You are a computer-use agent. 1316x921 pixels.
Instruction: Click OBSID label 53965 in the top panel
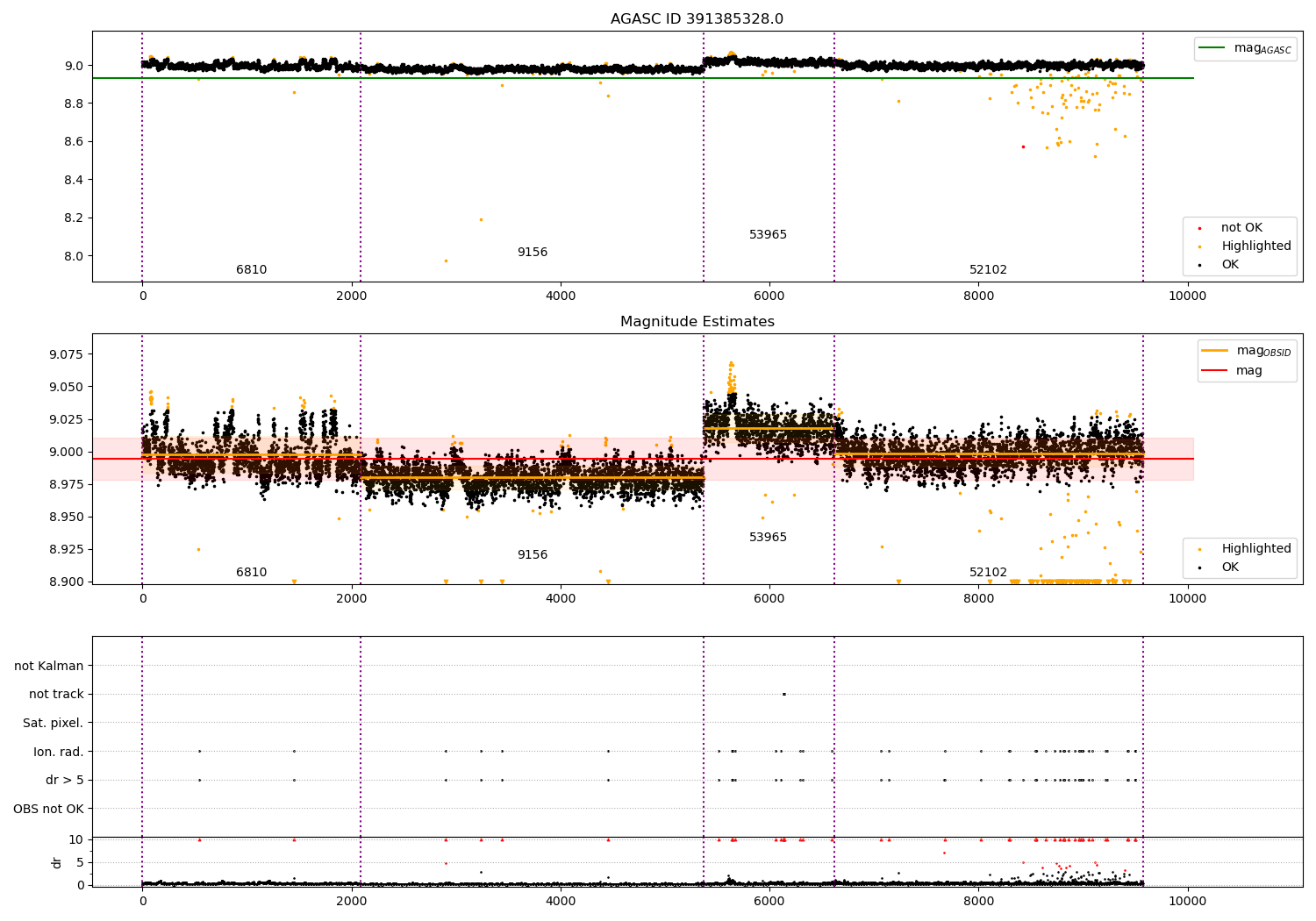click(768, 235)
